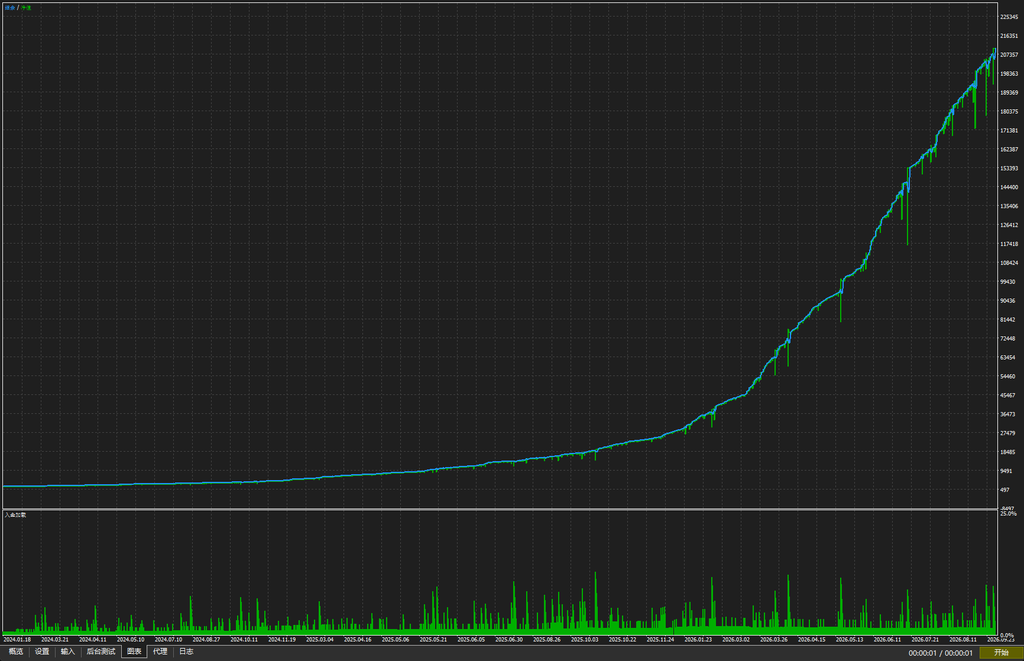Open the 设置 tab
This screenshot has width=1024, height=661.
(42, 652)
